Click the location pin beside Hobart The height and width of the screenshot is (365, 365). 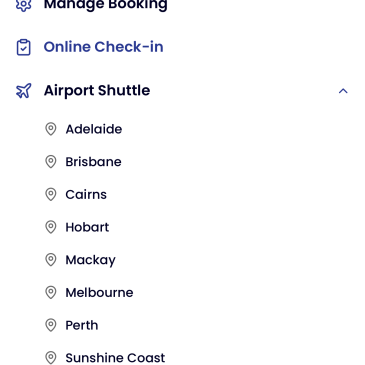pyautogui.click(x=51, y=227)
